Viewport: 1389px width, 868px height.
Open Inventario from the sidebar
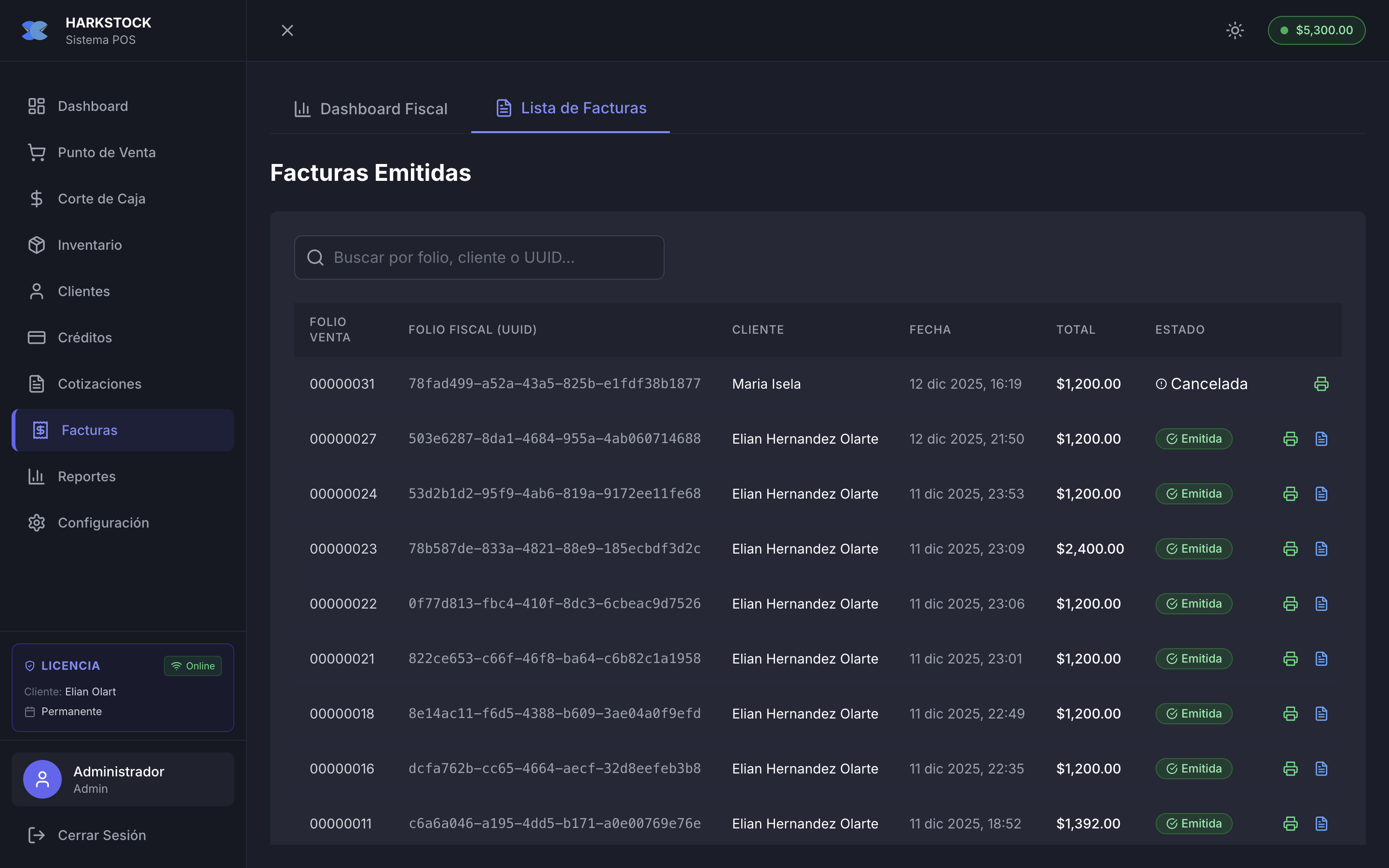pos(90,245)
